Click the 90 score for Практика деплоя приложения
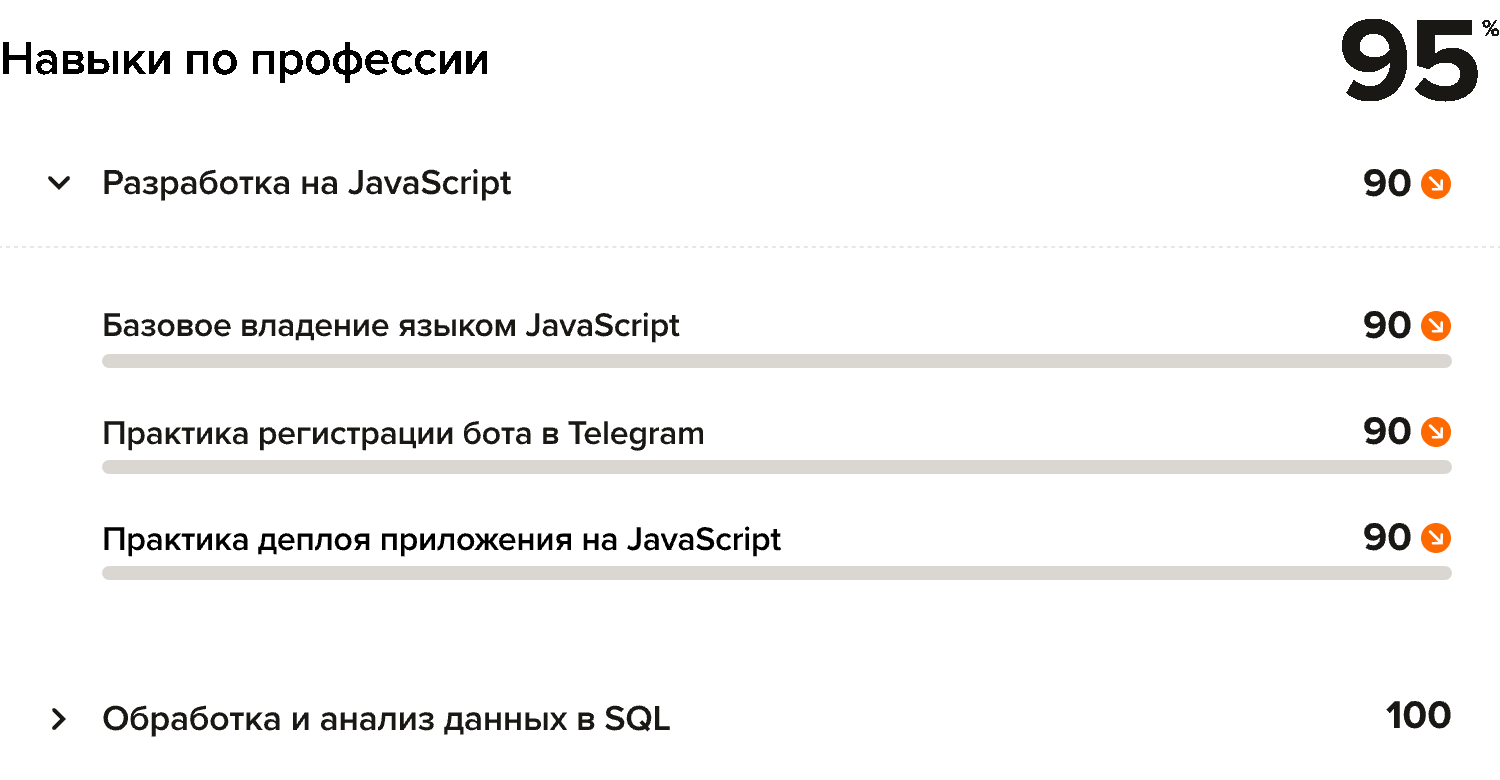The image size is (1500, 780). click(1387, 538)
